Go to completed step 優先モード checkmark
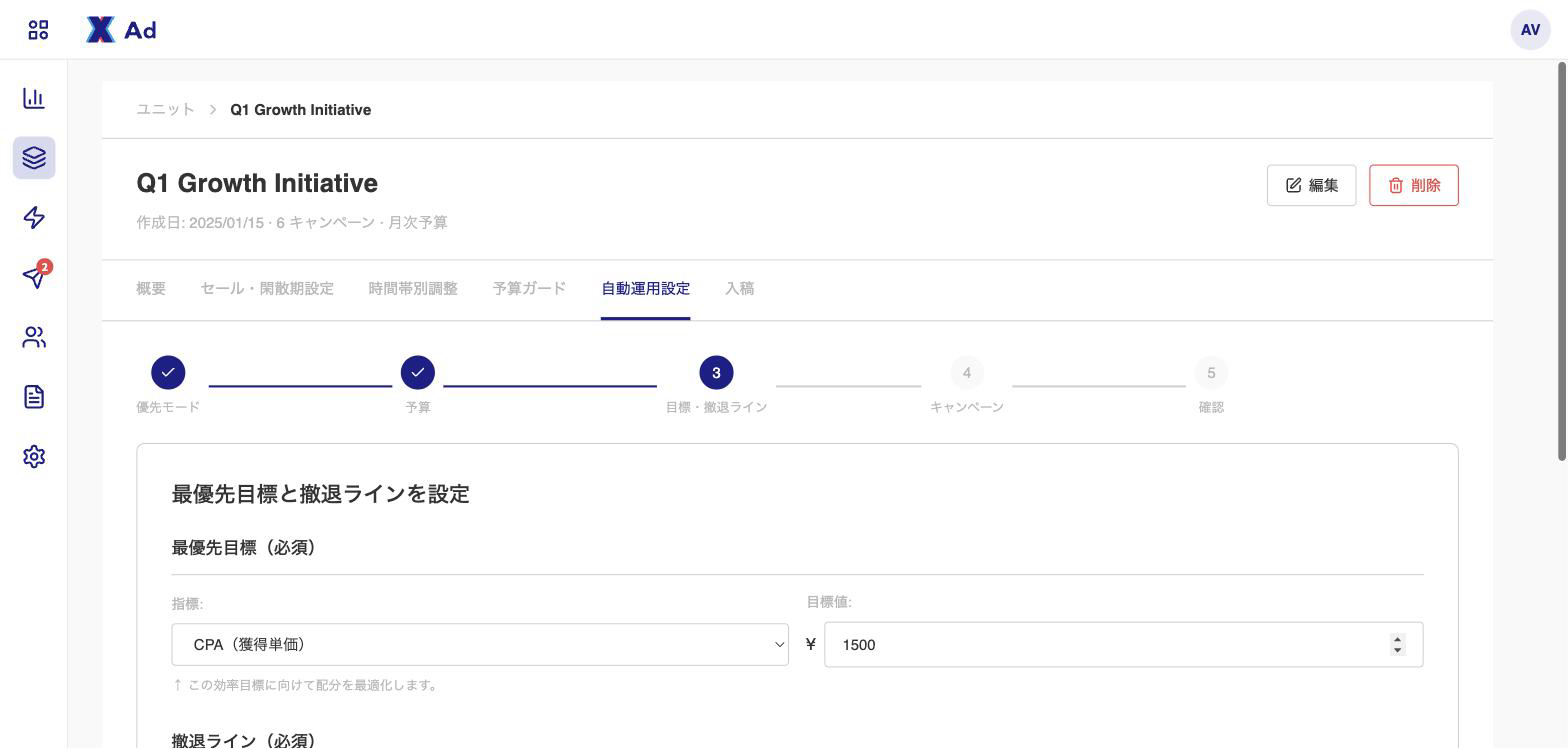 (x=168, y=373)
